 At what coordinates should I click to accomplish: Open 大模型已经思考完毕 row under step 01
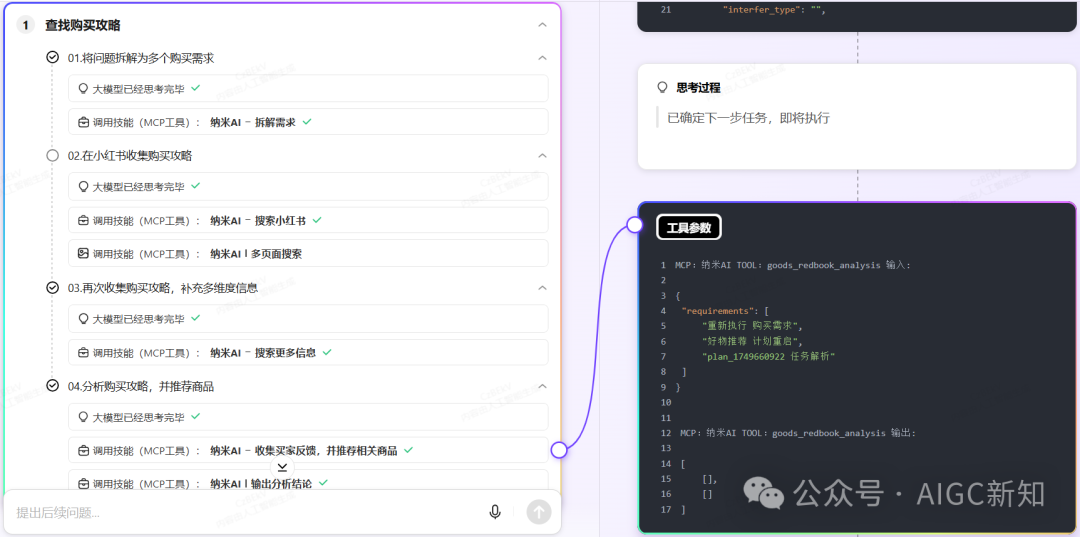tap(309, 88)
